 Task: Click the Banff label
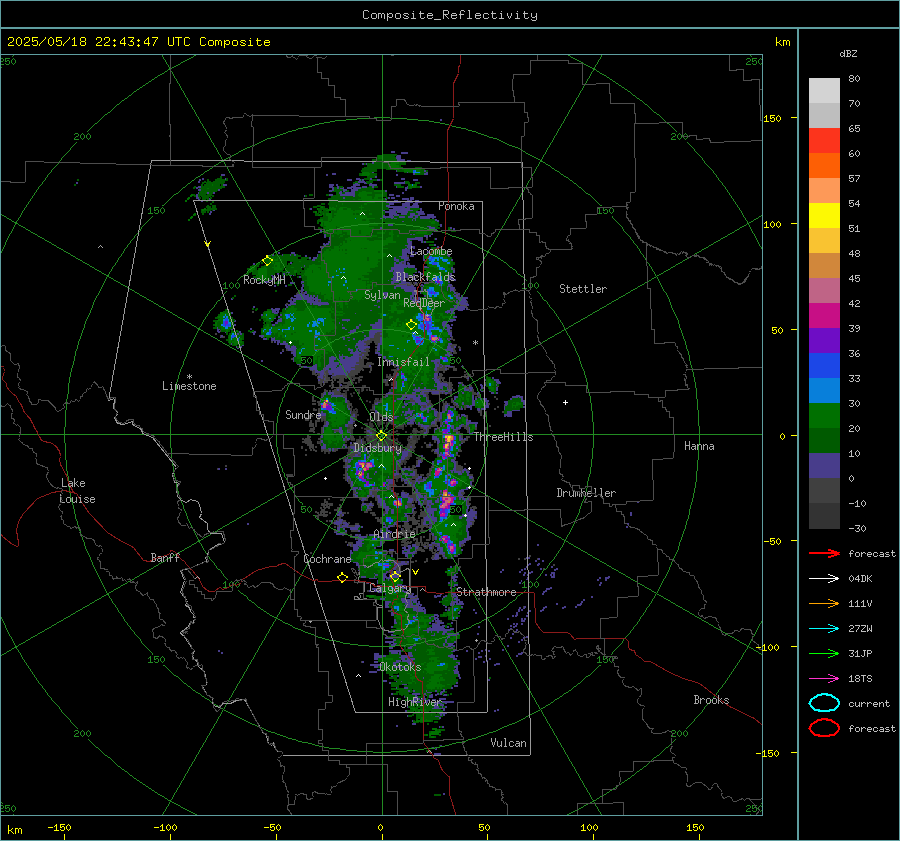(165, 557)
